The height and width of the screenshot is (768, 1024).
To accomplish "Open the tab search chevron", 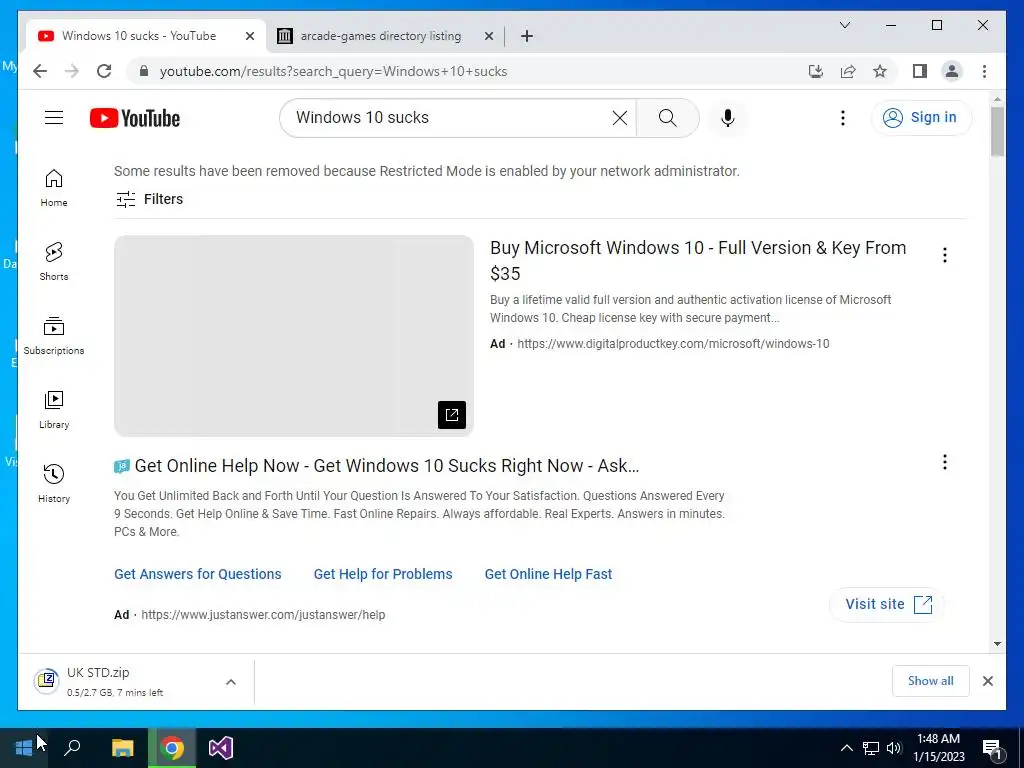I will tap(844, 25).
